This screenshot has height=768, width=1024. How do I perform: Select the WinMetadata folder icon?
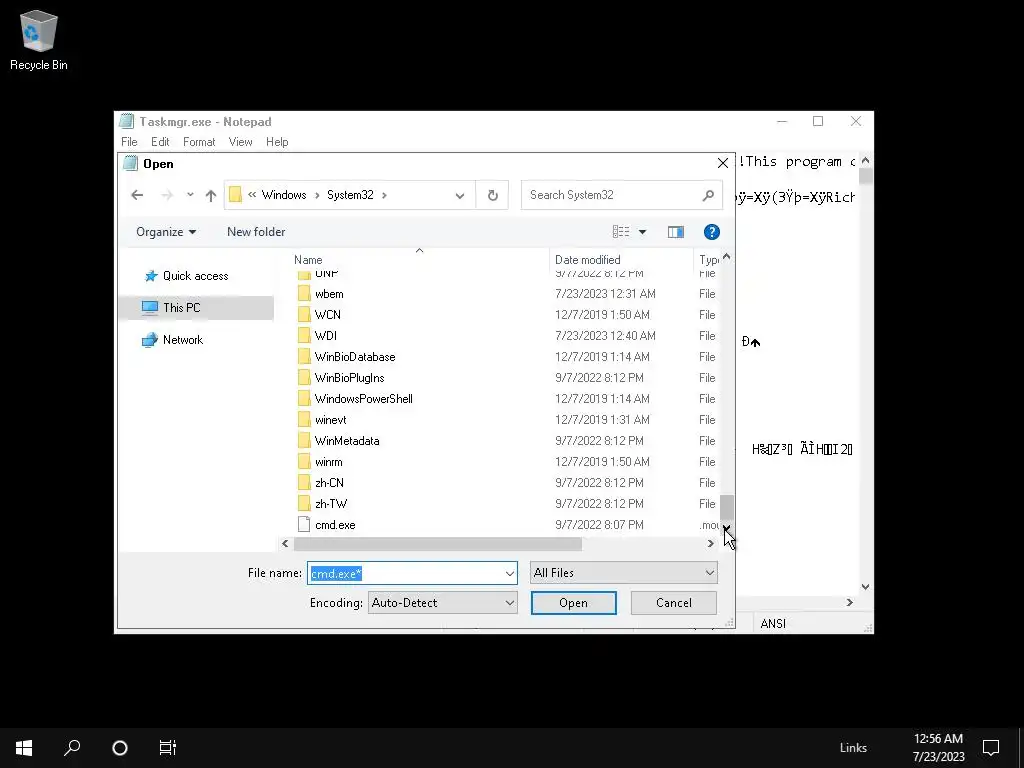(x=304, y=441)
